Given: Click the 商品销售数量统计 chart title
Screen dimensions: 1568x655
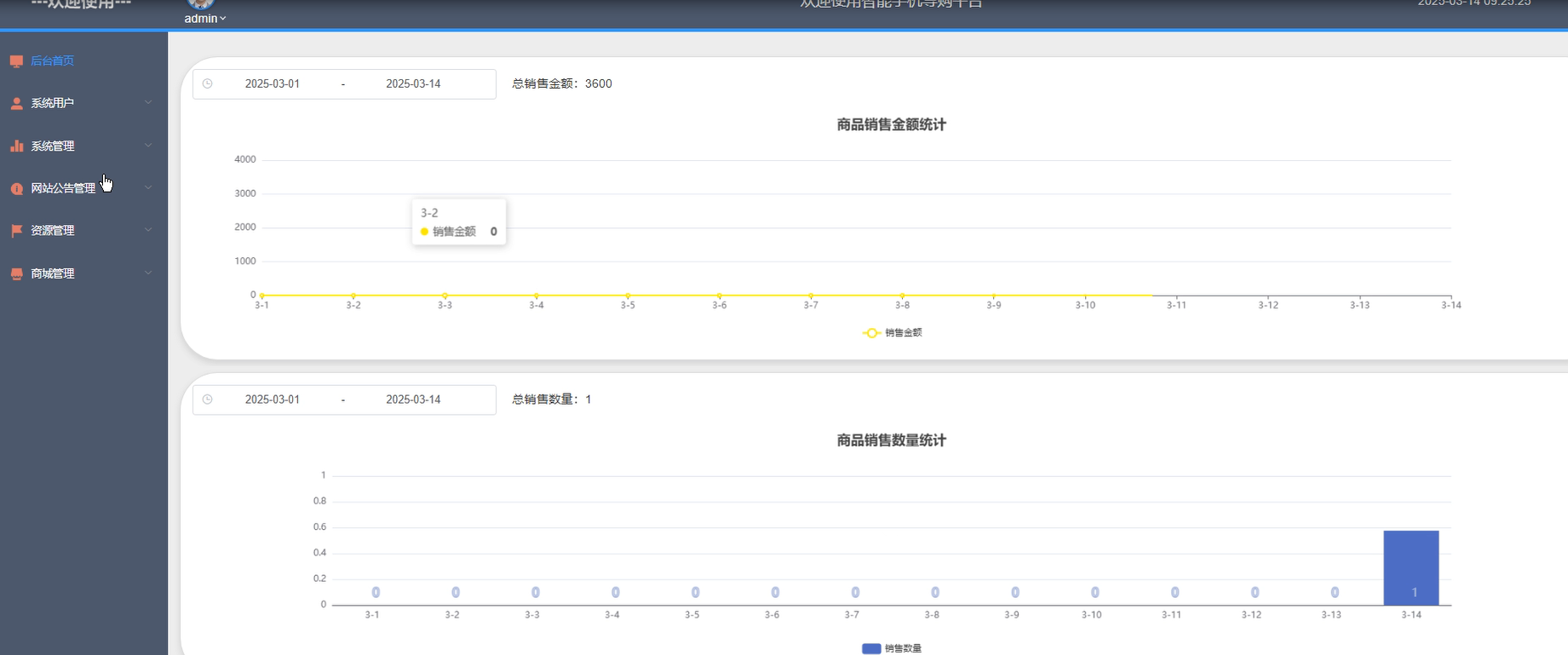Looking at the screenshot, I should pyautogui.click(x=892, y=440).
